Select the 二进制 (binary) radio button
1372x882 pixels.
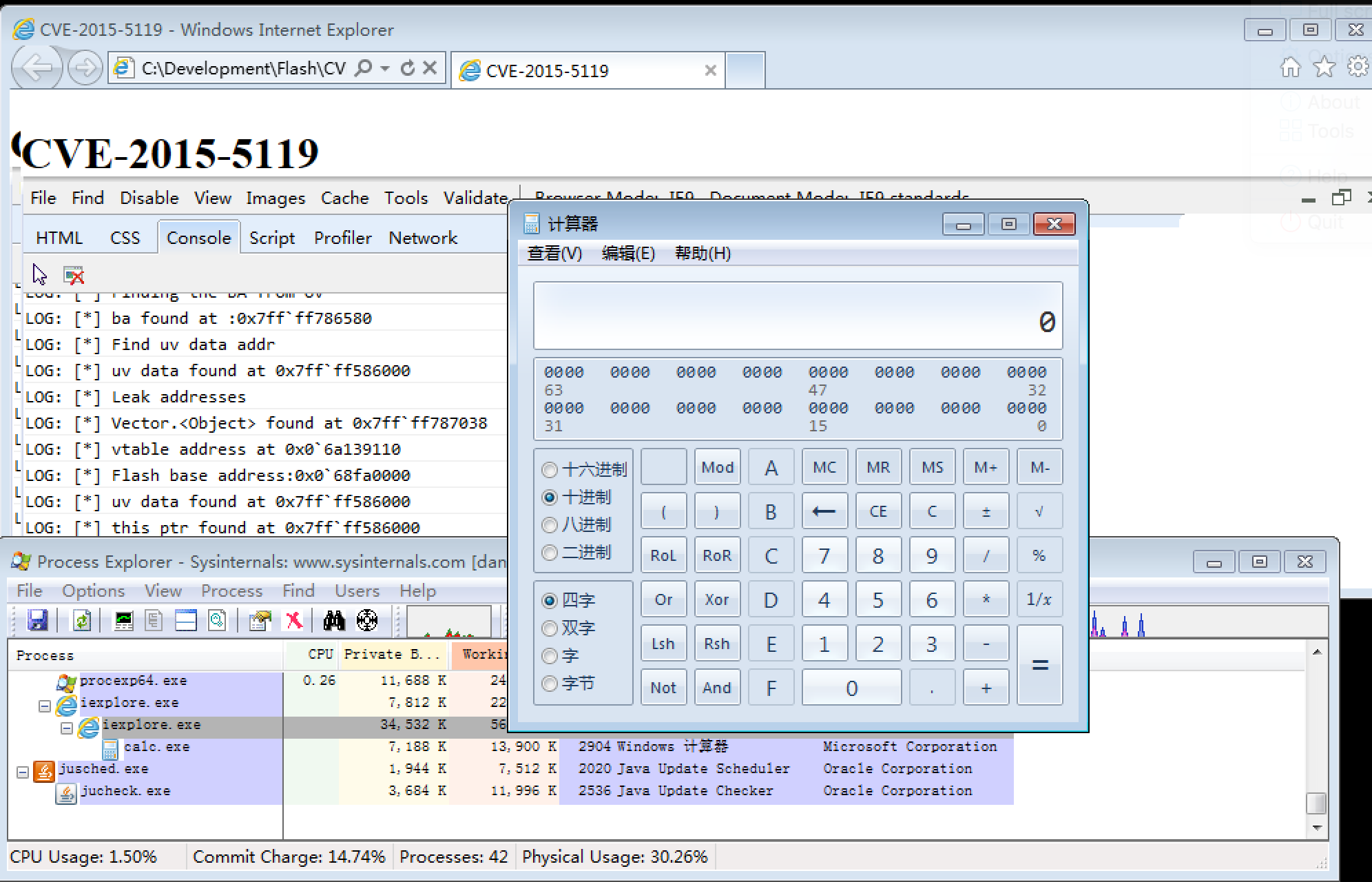[550, 553]
